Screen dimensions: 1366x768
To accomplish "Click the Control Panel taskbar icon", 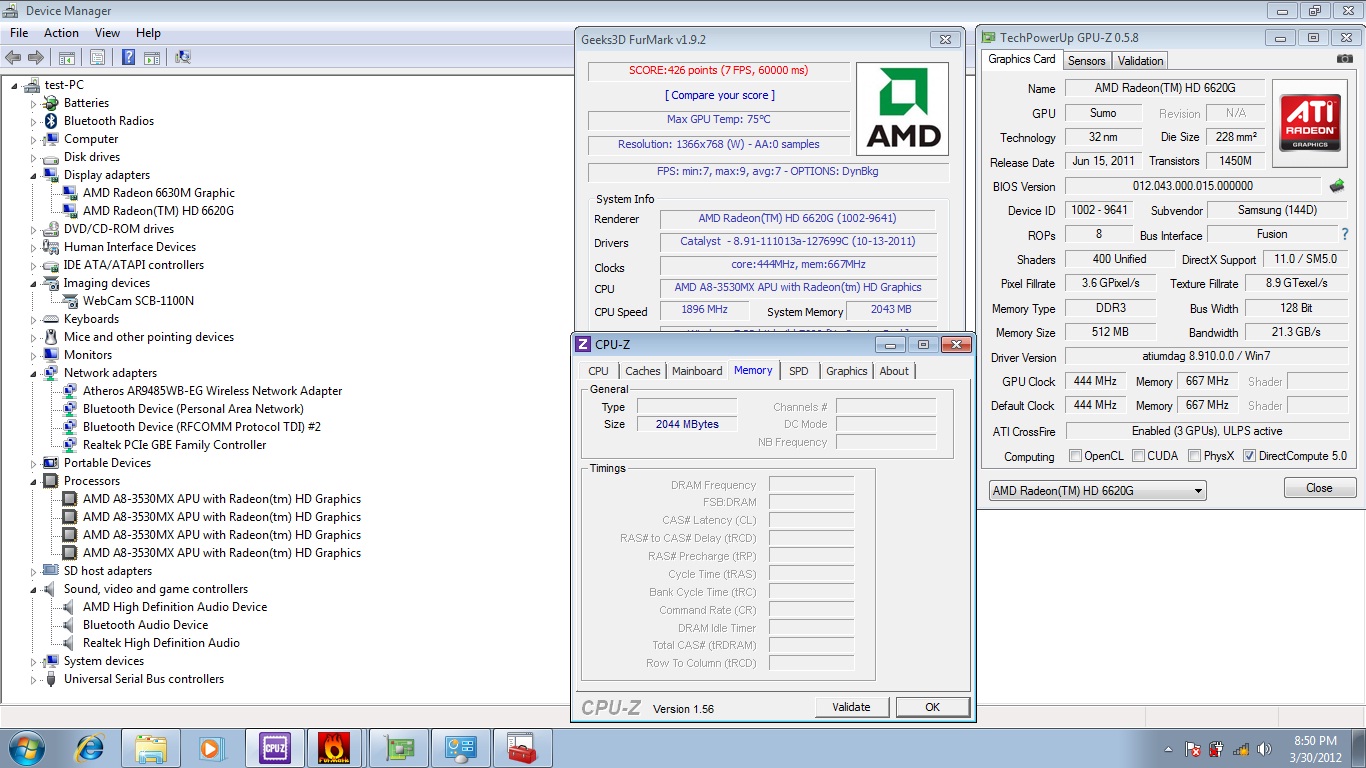I will tap(459, 747).
